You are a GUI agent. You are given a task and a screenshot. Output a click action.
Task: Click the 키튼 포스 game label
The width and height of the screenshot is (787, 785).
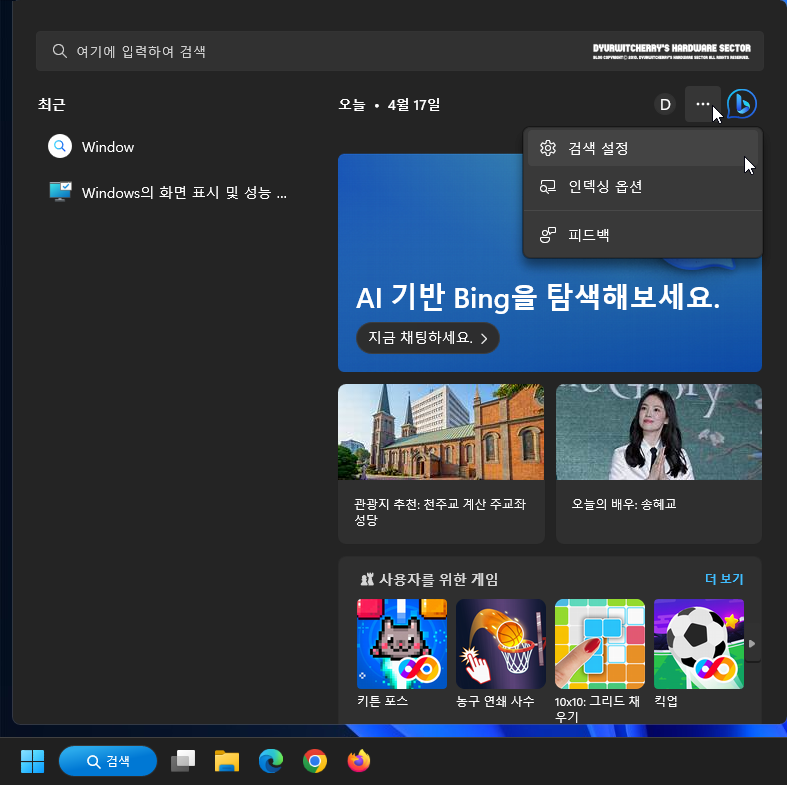pos(382,701)
